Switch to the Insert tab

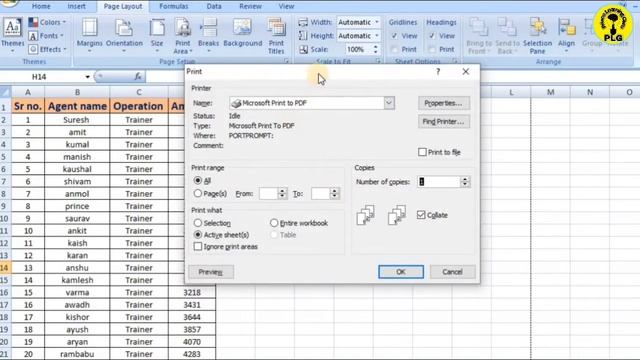point(76,6)
